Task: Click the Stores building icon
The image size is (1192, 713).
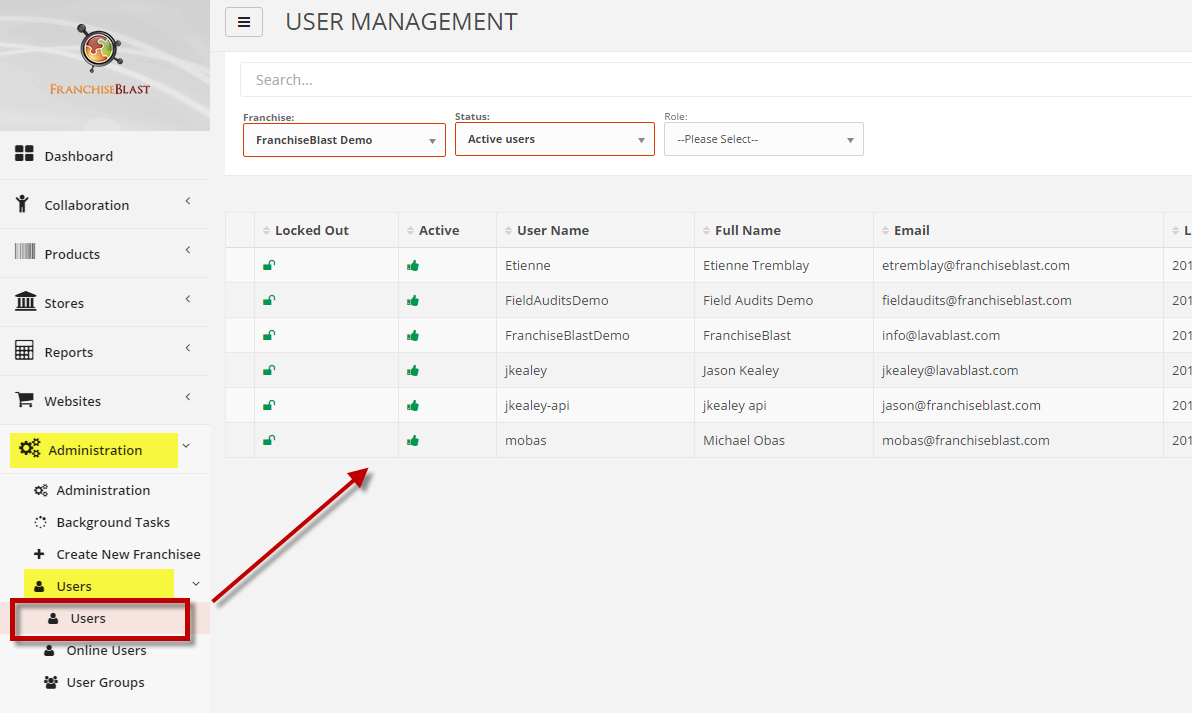Action: pos(25,301)
